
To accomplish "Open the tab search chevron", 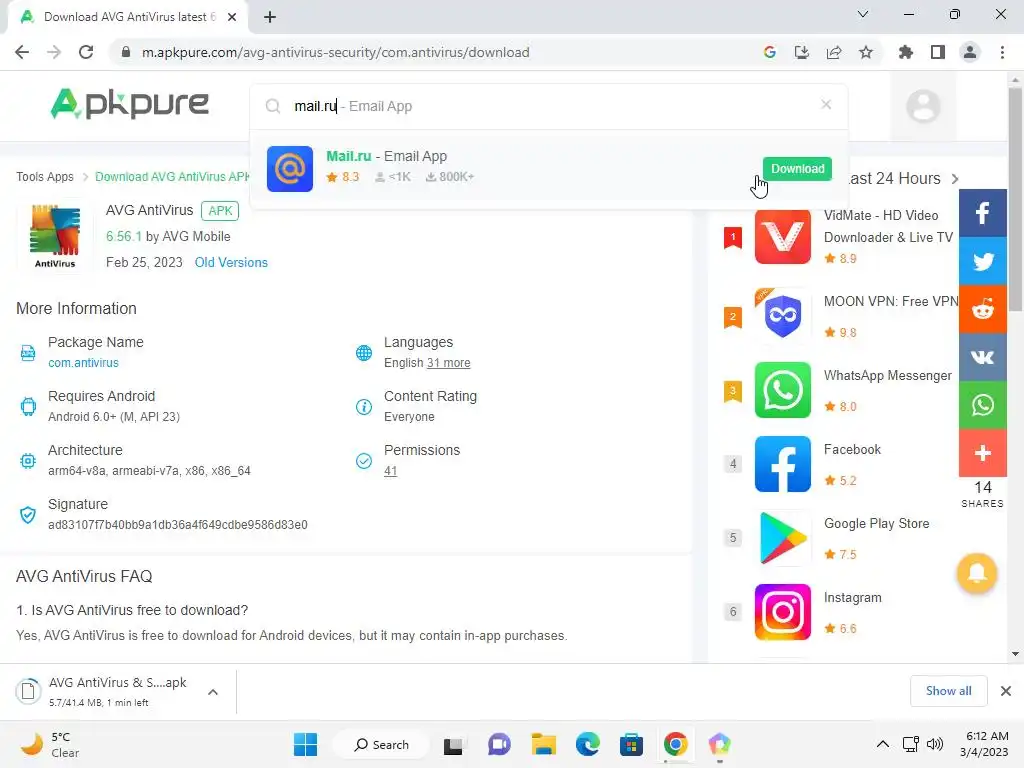I will pyautogui.click(x=863, y=14).
